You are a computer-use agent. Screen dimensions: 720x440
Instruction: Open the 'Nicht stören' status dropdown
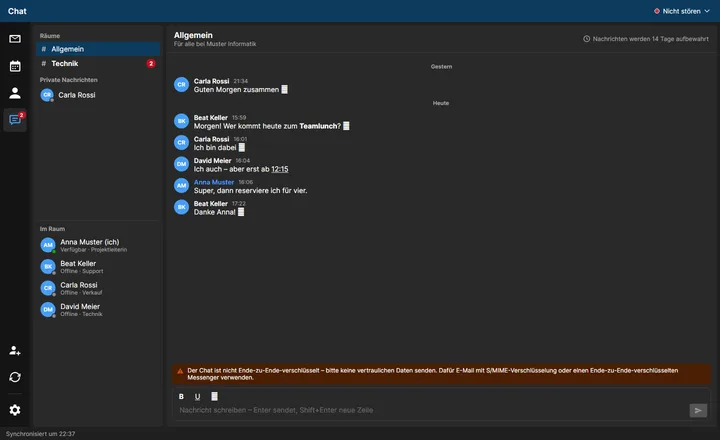click(x=681, y=11)
